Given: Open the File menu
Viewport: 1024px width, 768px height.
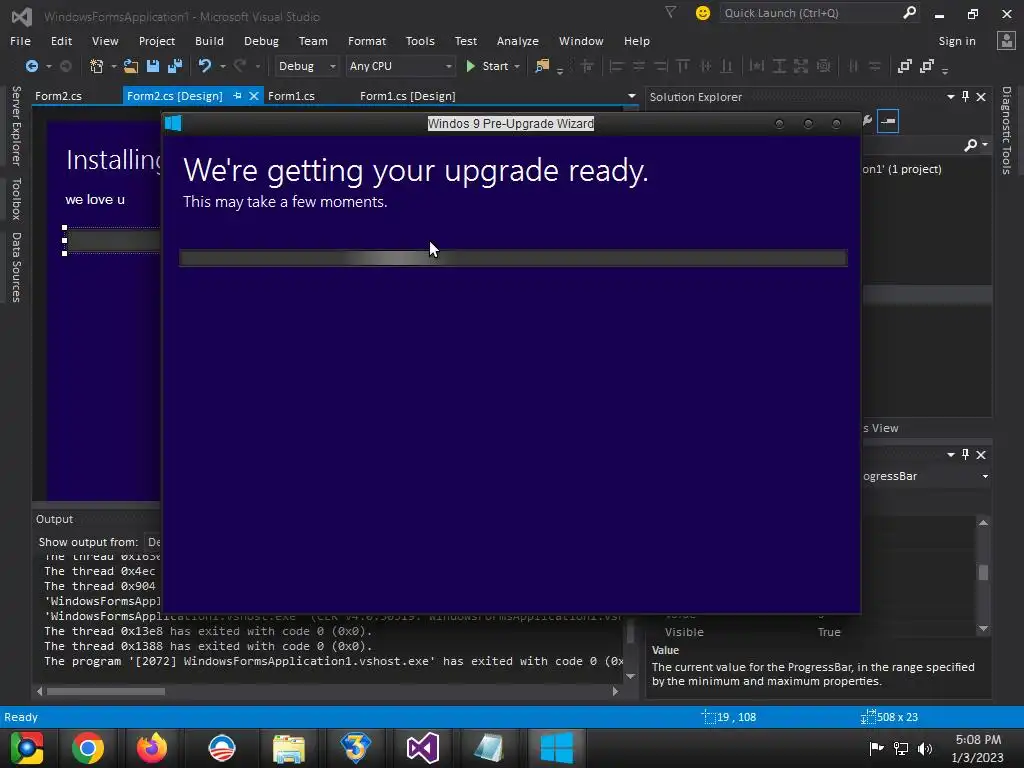Looking at the screenshot, I should point(20,40).
